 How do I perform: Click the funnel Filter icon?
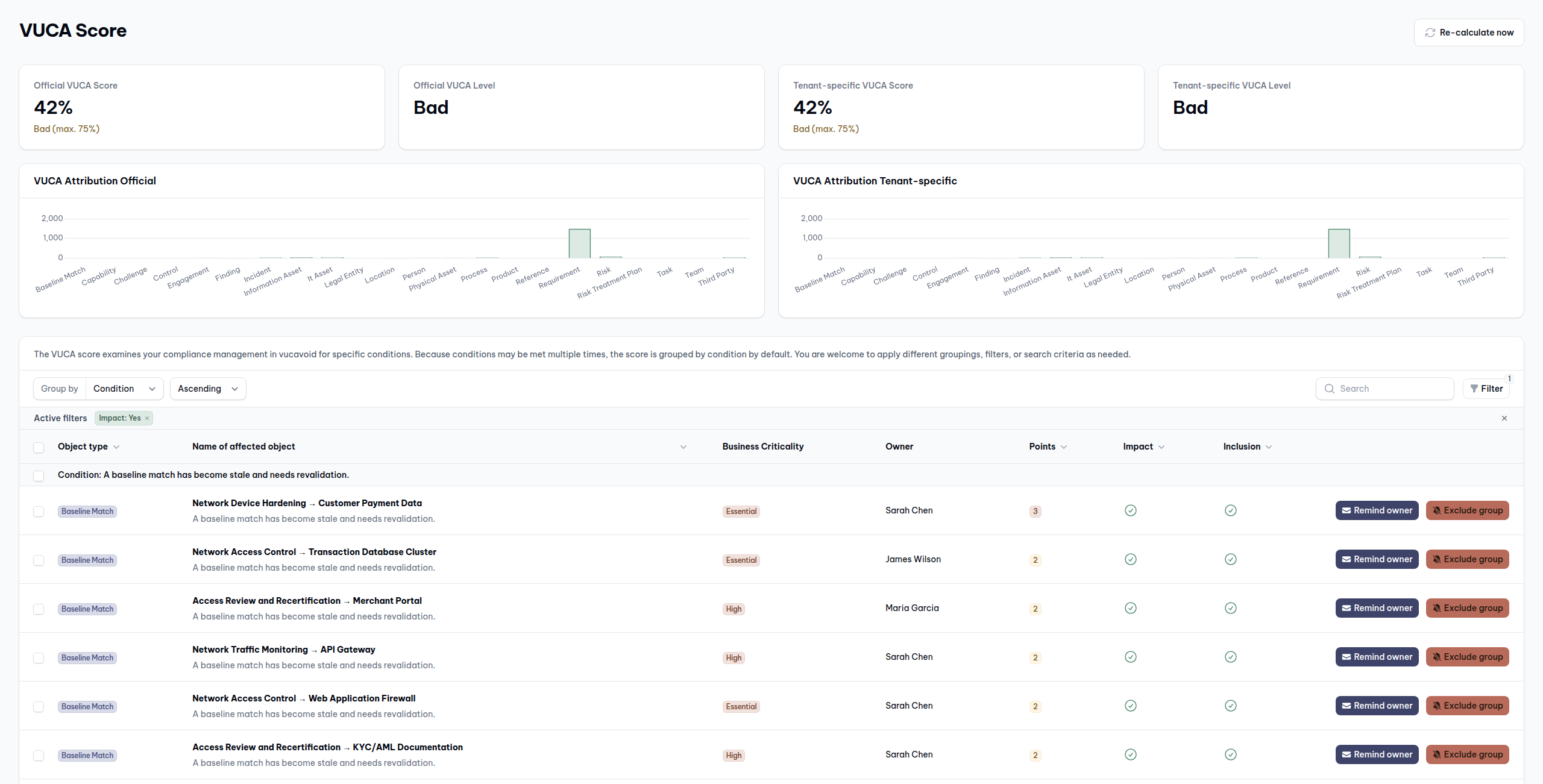(1474, 389)
